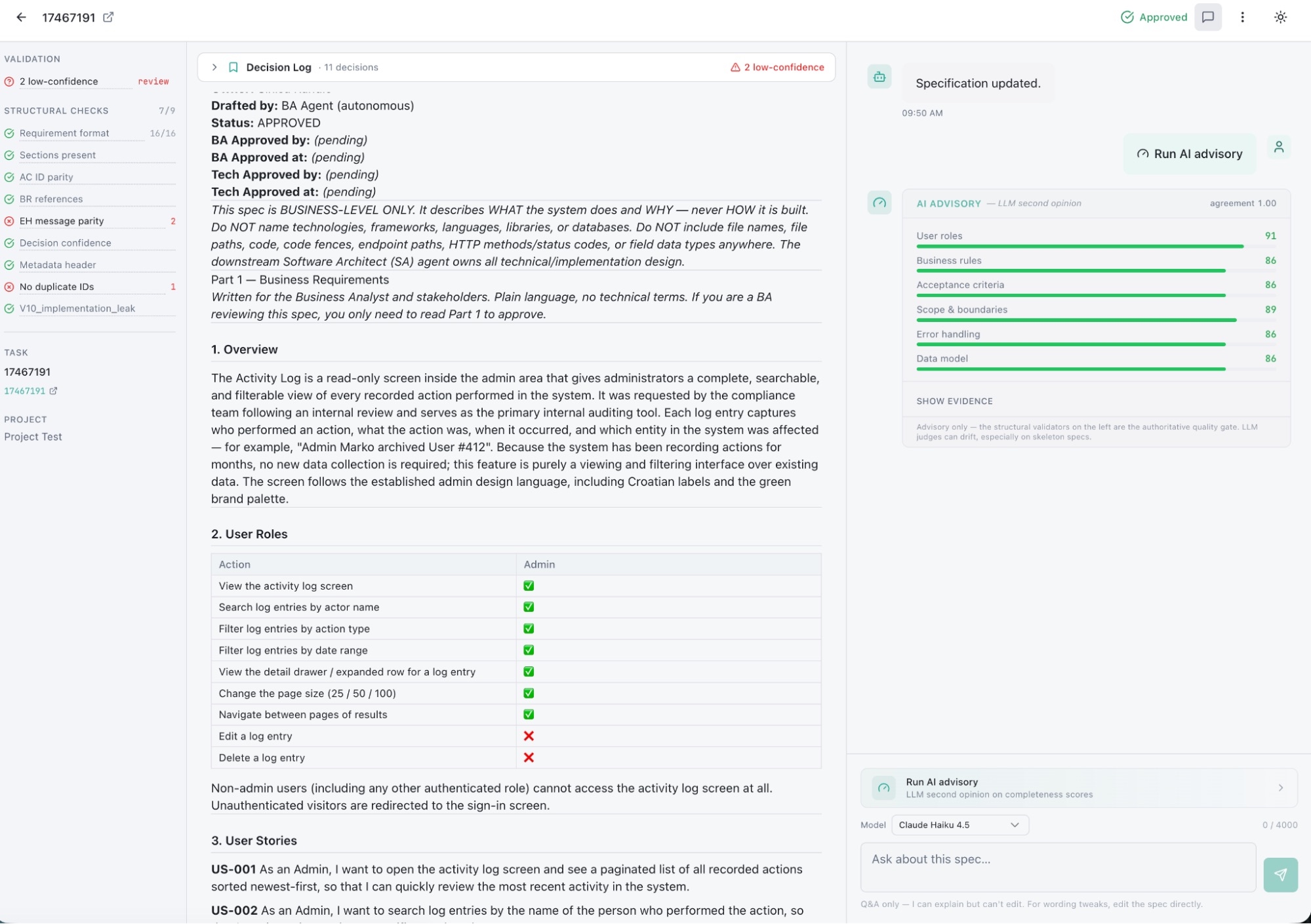The height and width of the screenshot is (924, 1311).
Task: Click the 3. User Stories heading
Action: (254, 841)
